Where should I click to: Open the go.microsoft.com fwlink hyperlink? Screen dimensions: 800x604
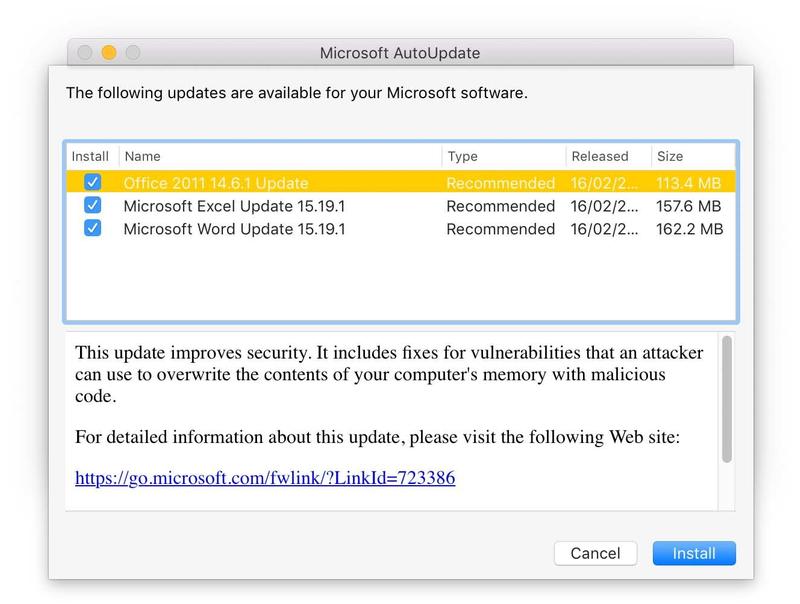click(x=265, y=478)
